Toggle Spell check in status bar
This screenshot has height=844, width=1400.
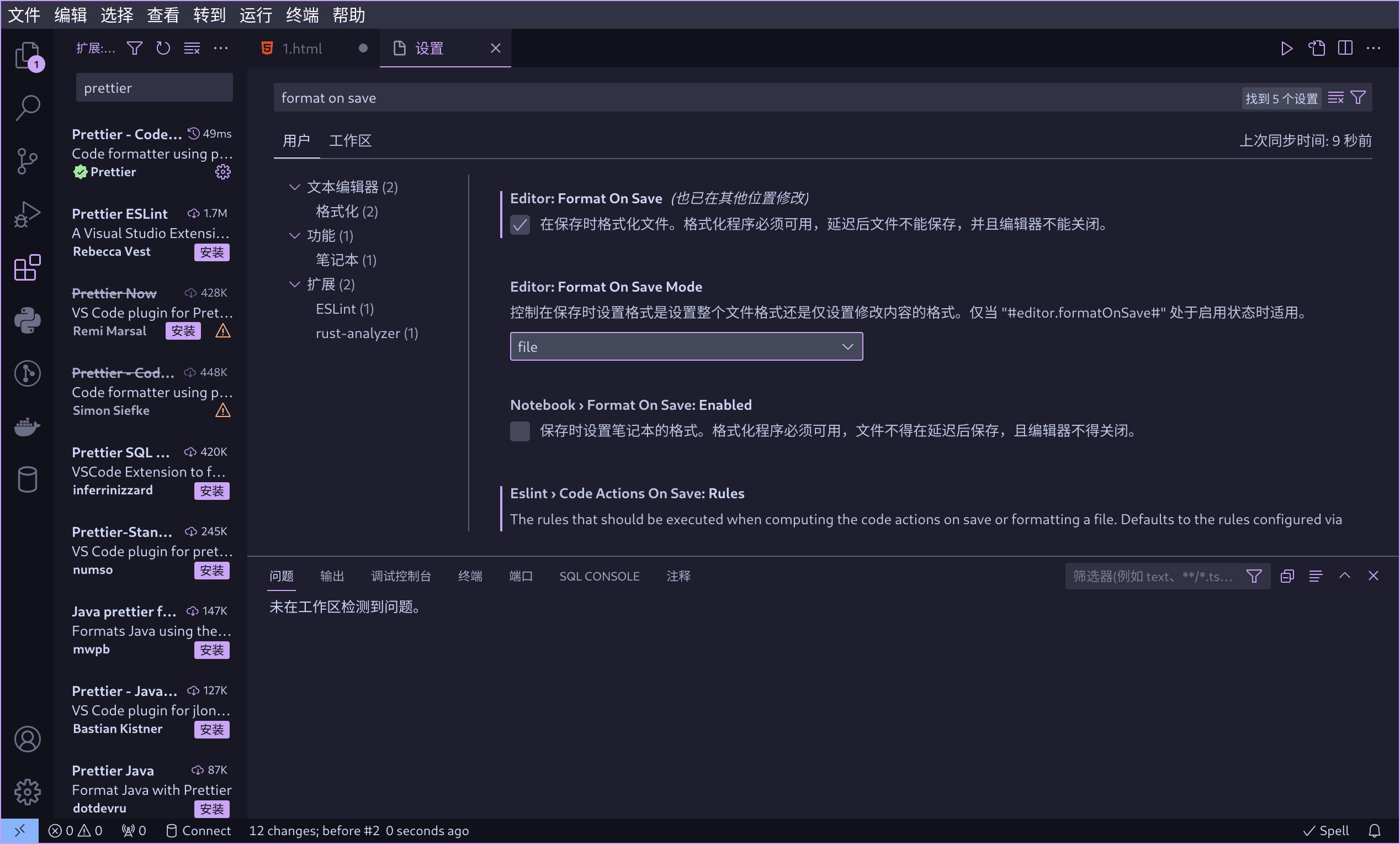pos(1325,830)
